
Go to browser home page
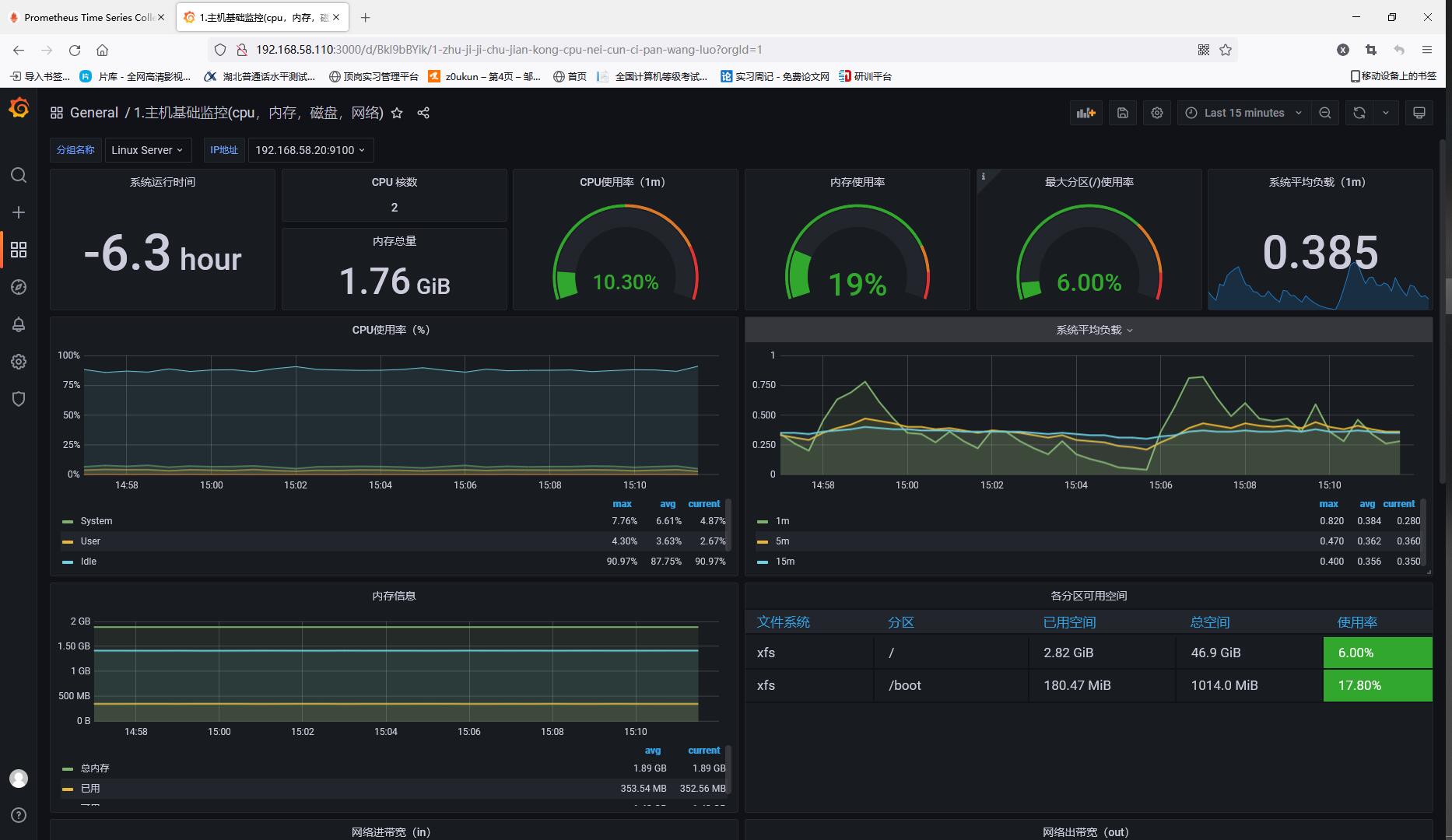click(102, 50)
